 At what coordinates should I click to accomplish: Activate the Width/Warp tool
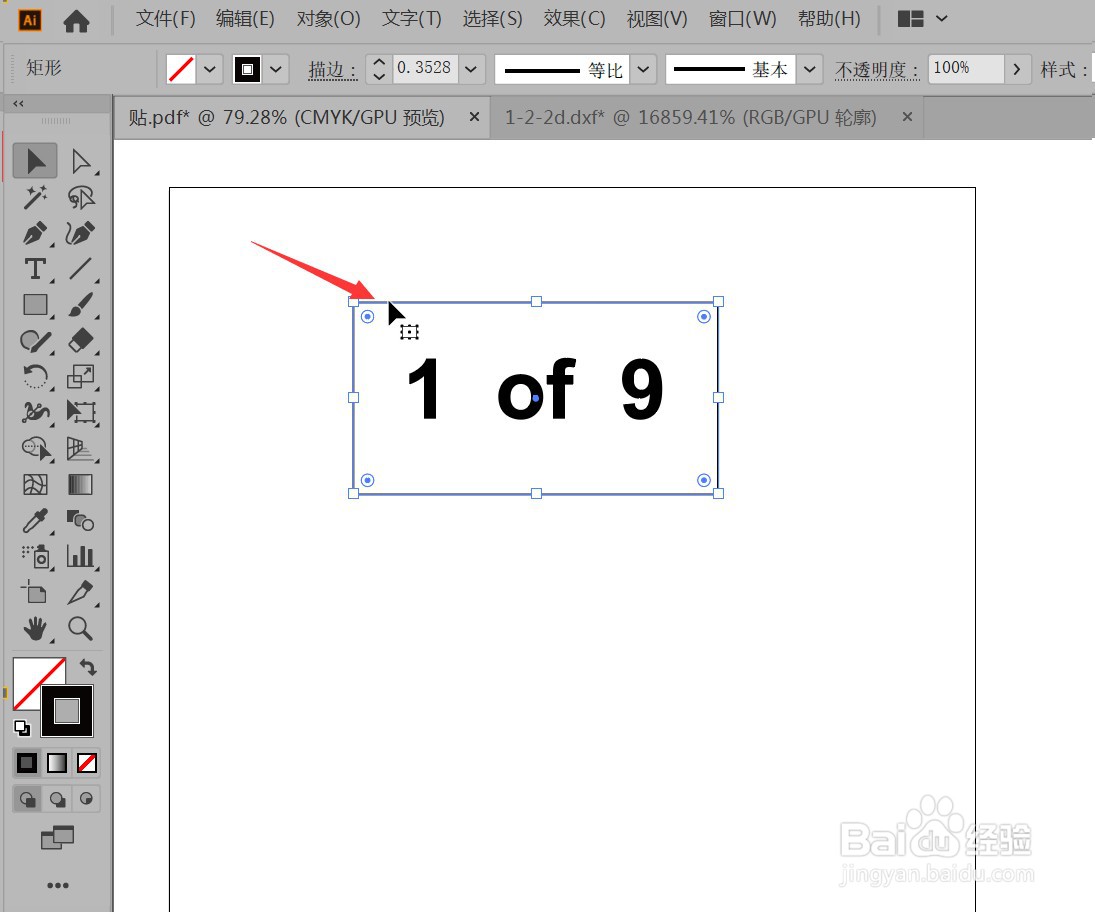35,413
